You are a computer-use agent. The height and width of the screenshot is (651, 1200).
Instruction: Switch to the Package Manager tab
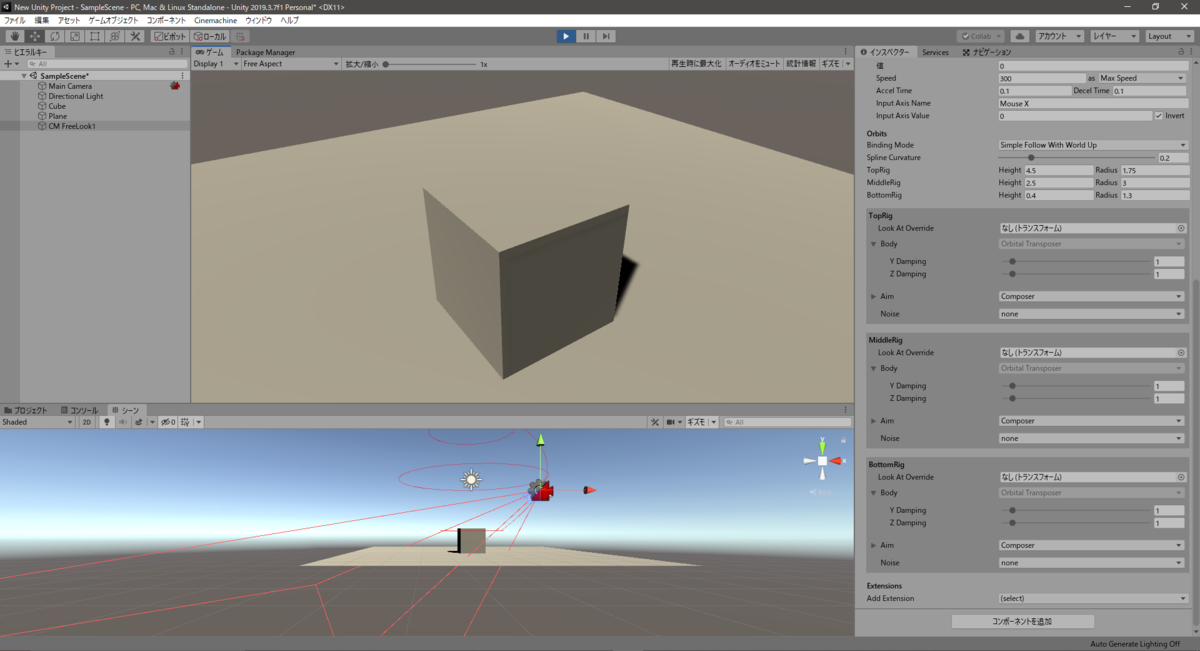click(265, 52)
